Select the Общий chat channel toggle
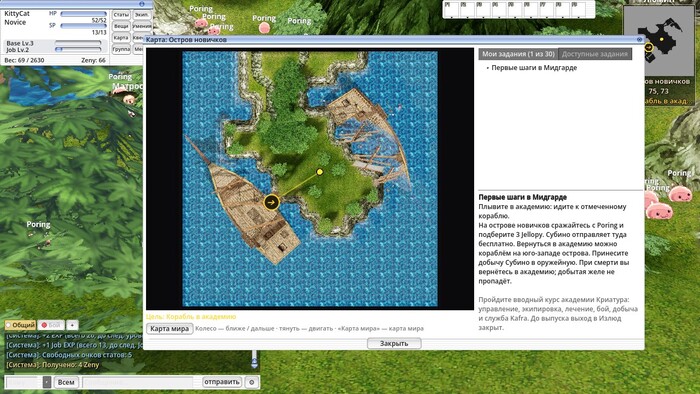The width and height of the screenshot is (700, 394). [21, 325]
